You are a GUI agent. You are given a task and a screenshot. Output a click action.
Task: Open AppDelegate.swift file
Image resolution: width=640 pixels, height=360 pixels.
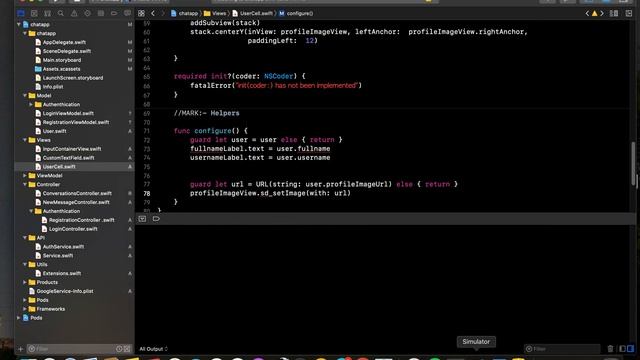tap(64, 42)
